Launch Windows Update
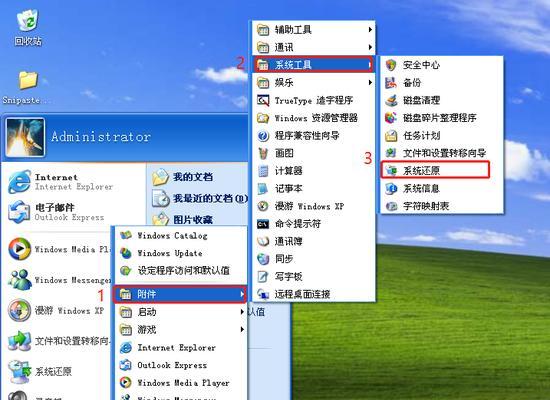 [181, 253]
